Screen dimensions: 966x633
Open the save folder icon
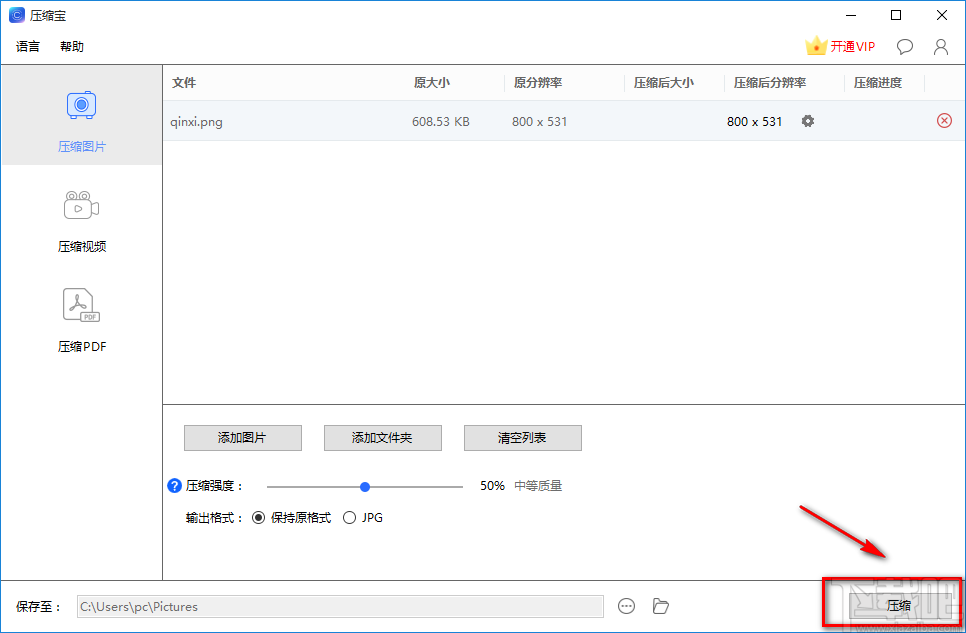[x=660, y=606]
